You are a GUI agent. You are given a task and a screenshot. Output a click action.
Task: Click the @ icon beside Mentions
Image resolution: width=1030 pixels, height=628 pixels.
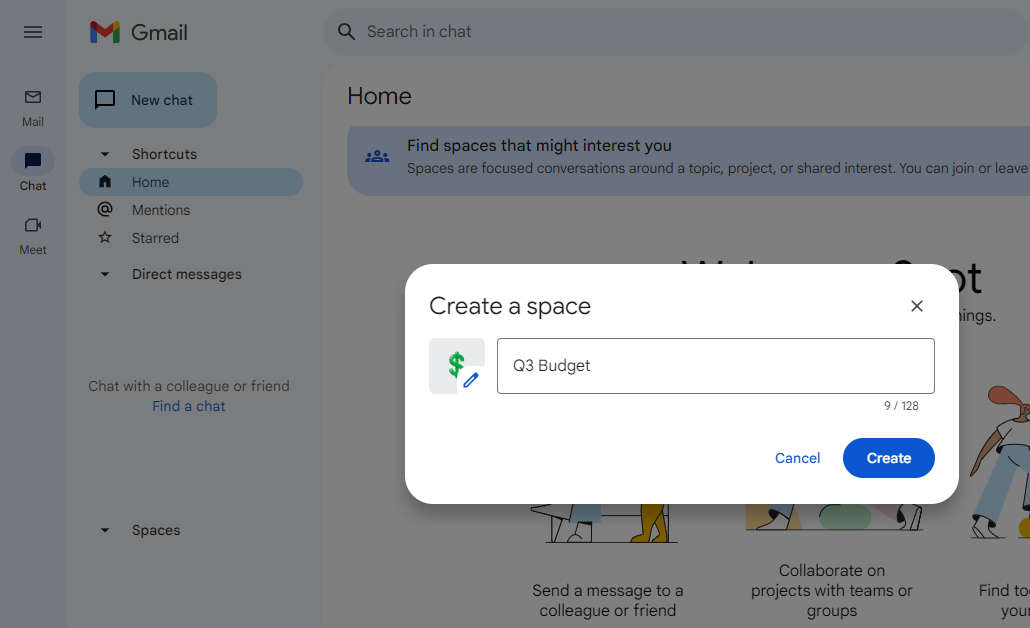(x=105, y=209)
